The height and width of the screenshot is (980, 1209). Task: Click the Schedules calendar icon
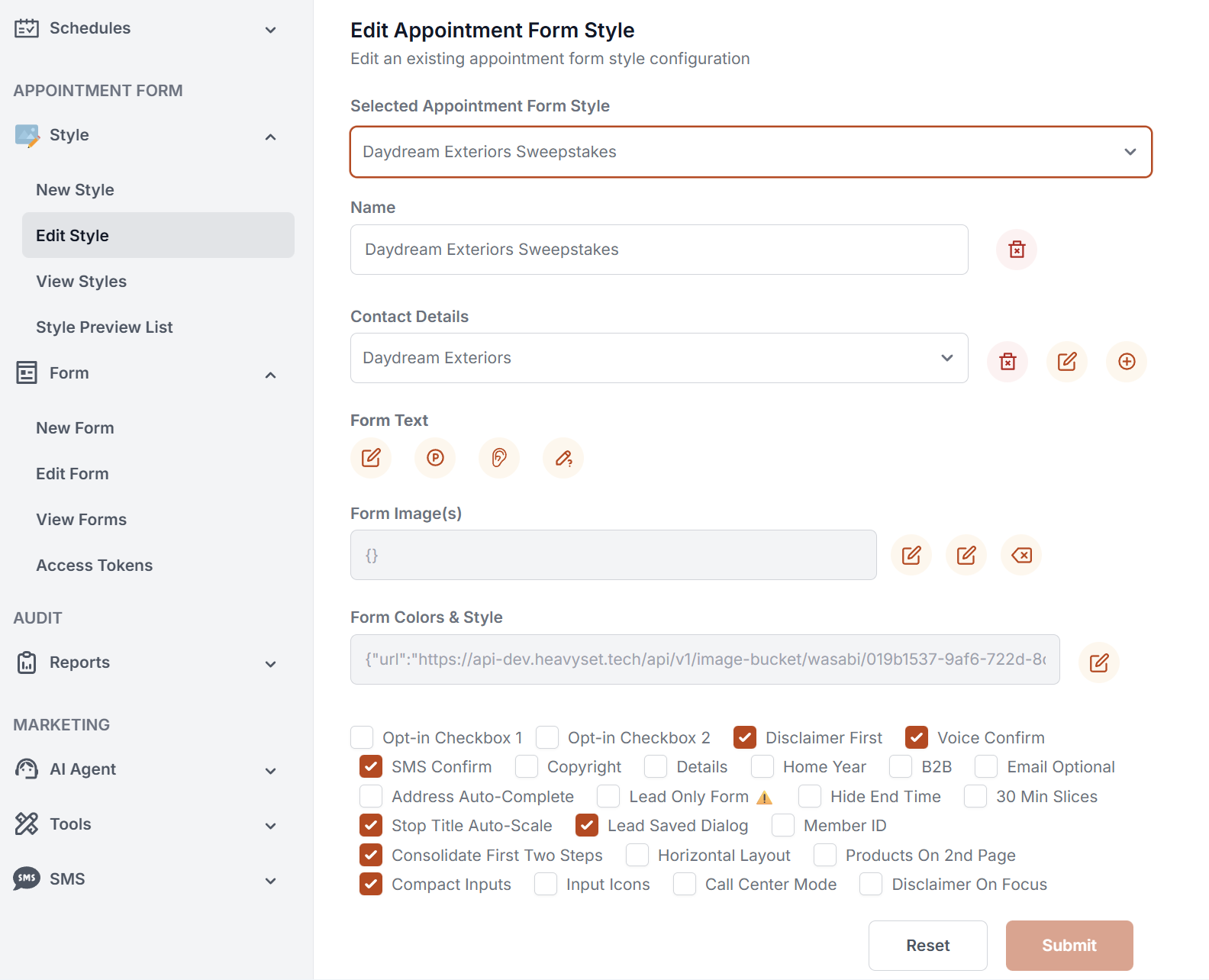(27, 28)
